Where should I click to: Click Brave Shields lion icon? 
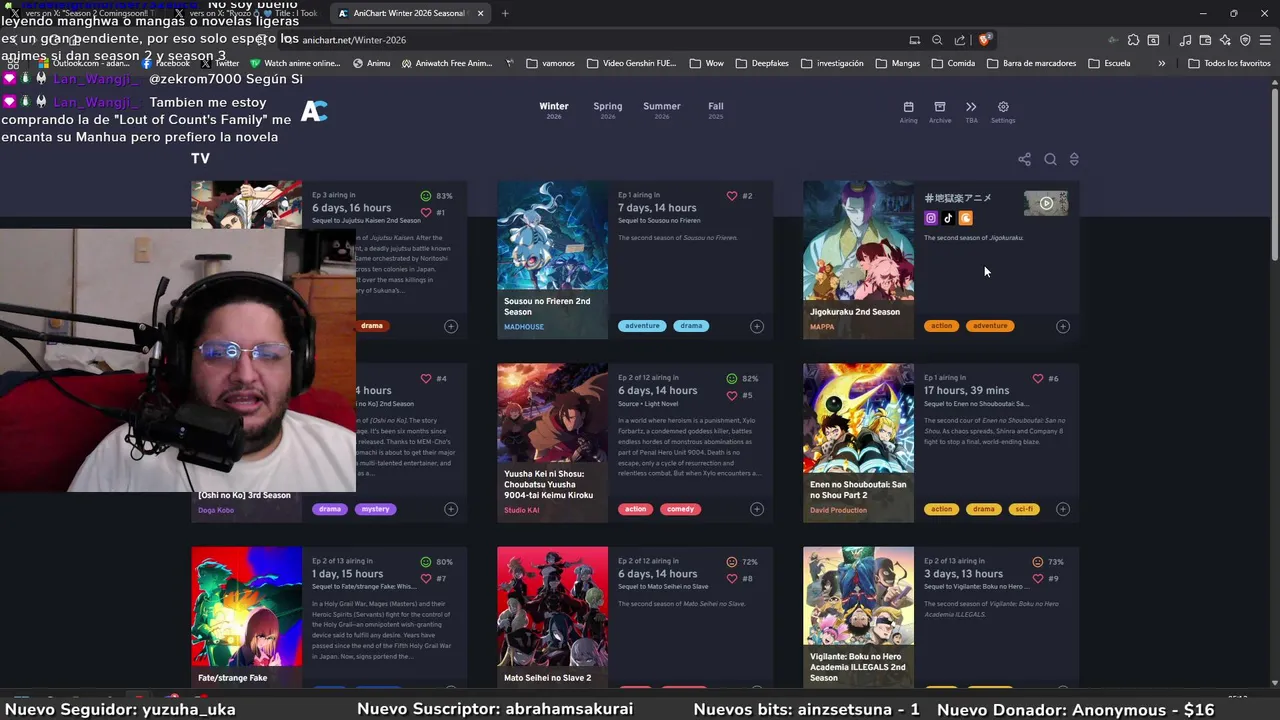click(985, 40)
